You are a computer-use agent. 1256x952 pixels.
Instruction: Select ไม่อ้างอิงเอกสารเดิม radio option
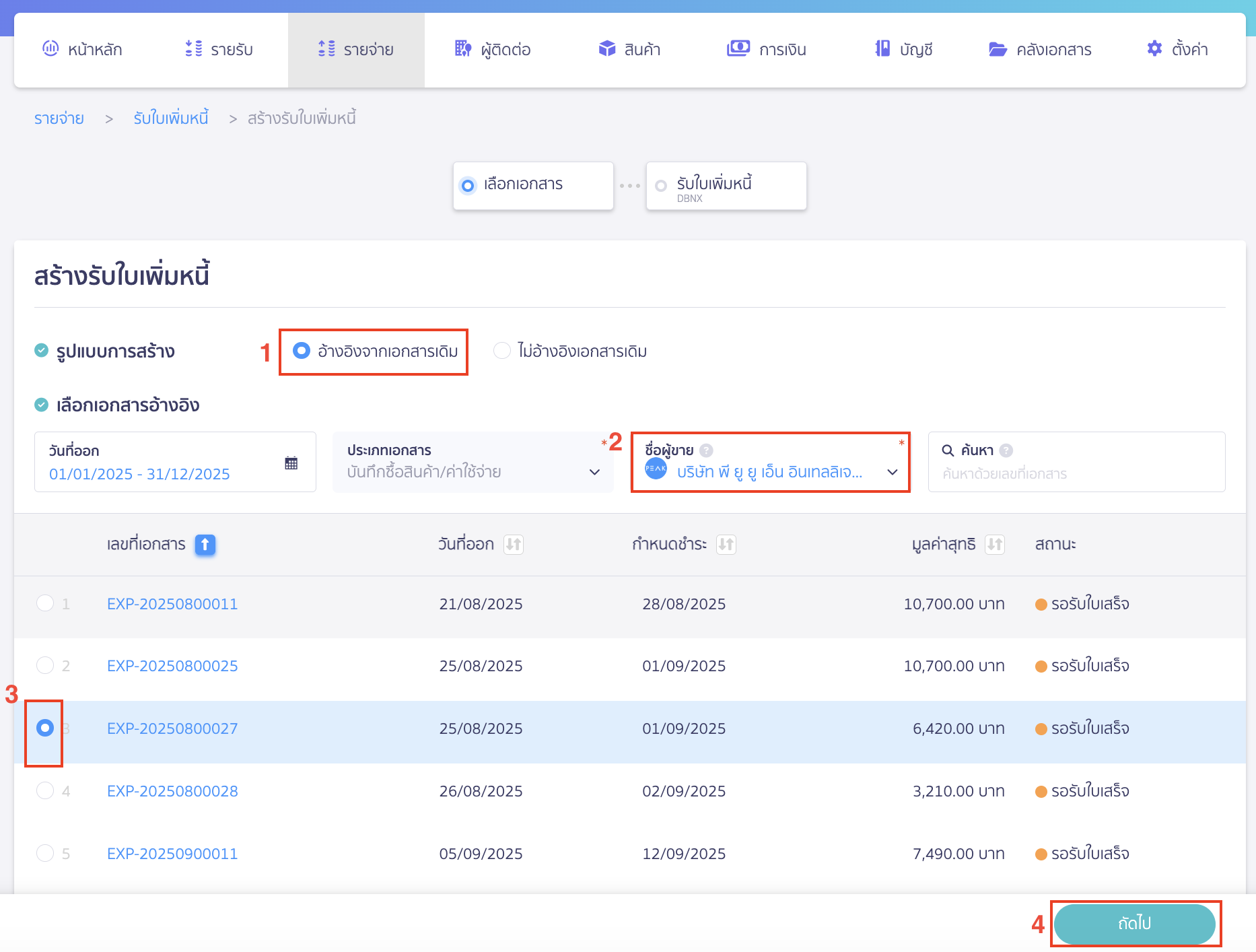point(502,351)
